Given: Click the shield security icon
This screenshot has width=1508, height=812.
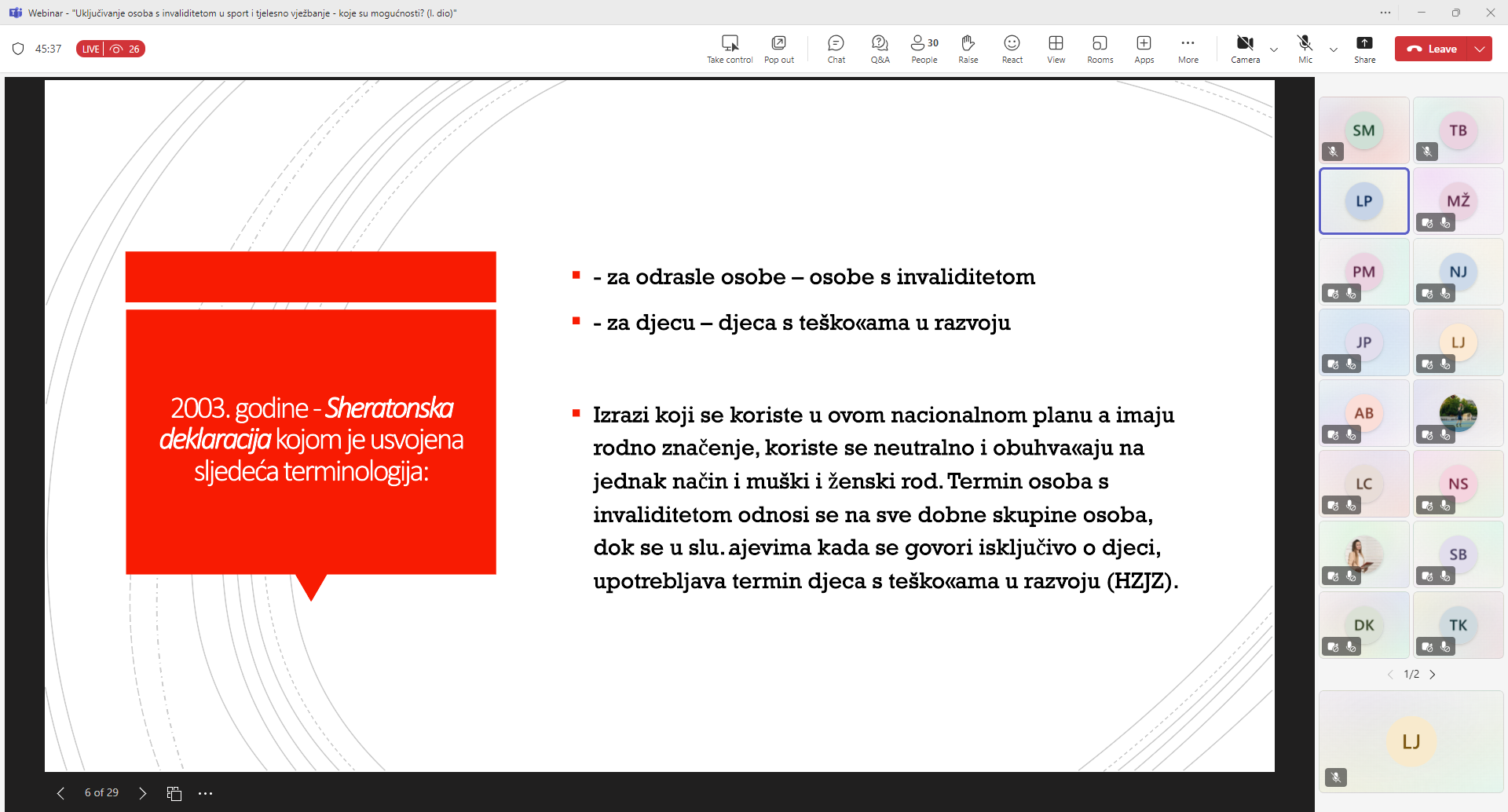Looking at the screenshot, I should [x=18, y=49].
